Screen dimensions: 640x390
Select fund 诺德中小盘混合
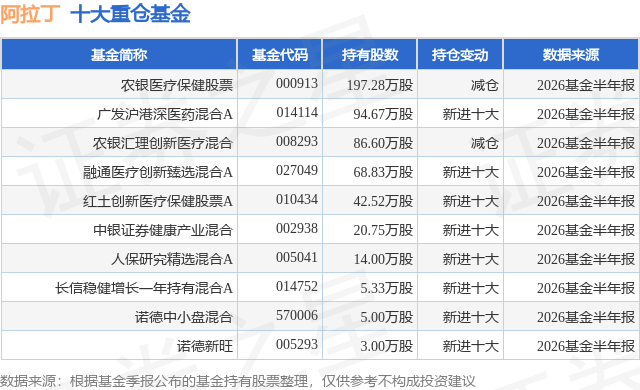(x=184, y=317)
